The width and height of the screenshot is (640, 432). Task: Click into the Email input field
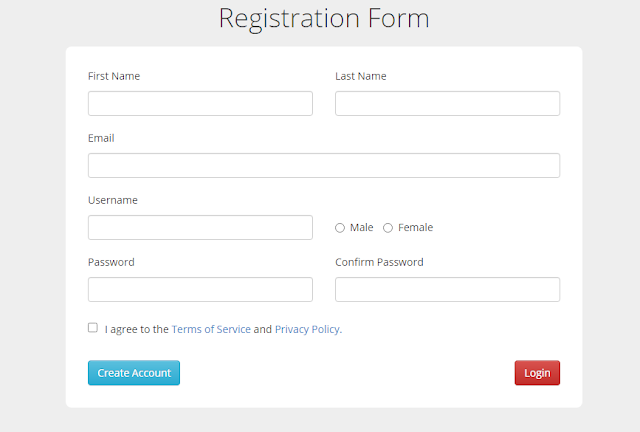[x=323, y=165]
